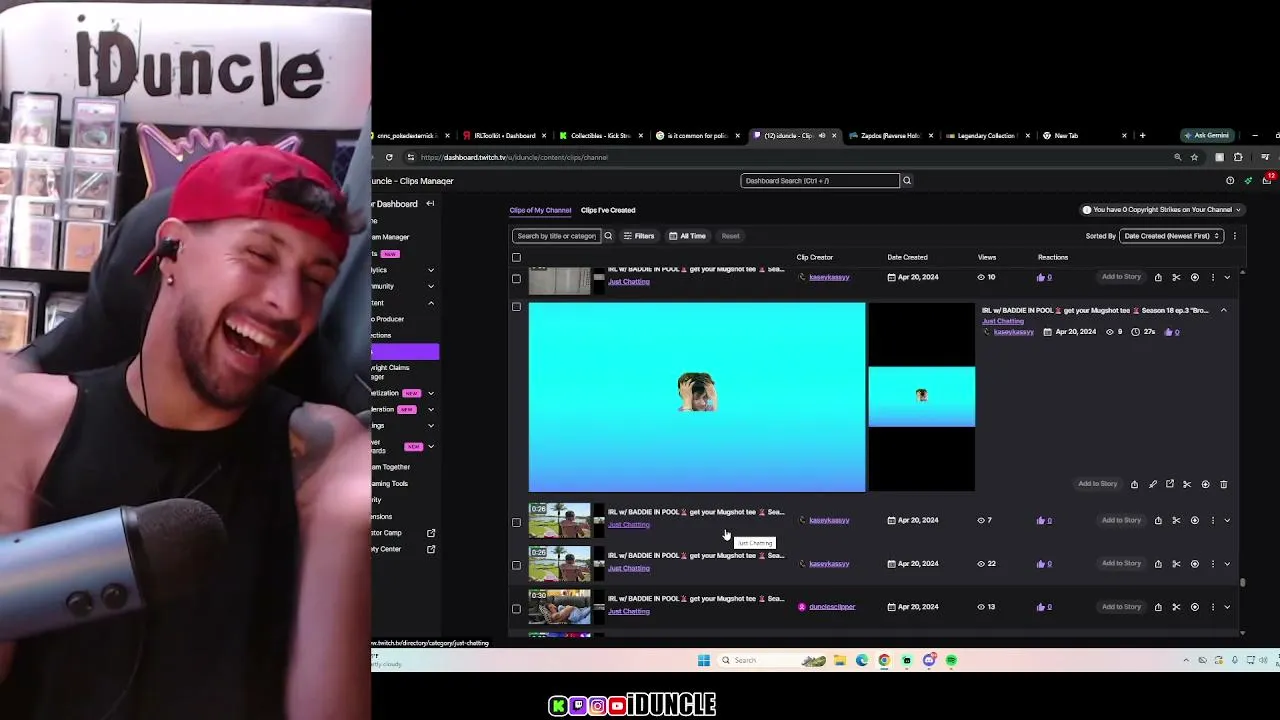Screen dimensions: 1280x720
Task: Click the scissors trim icon in expanded clip
Action: [1187, 484]
